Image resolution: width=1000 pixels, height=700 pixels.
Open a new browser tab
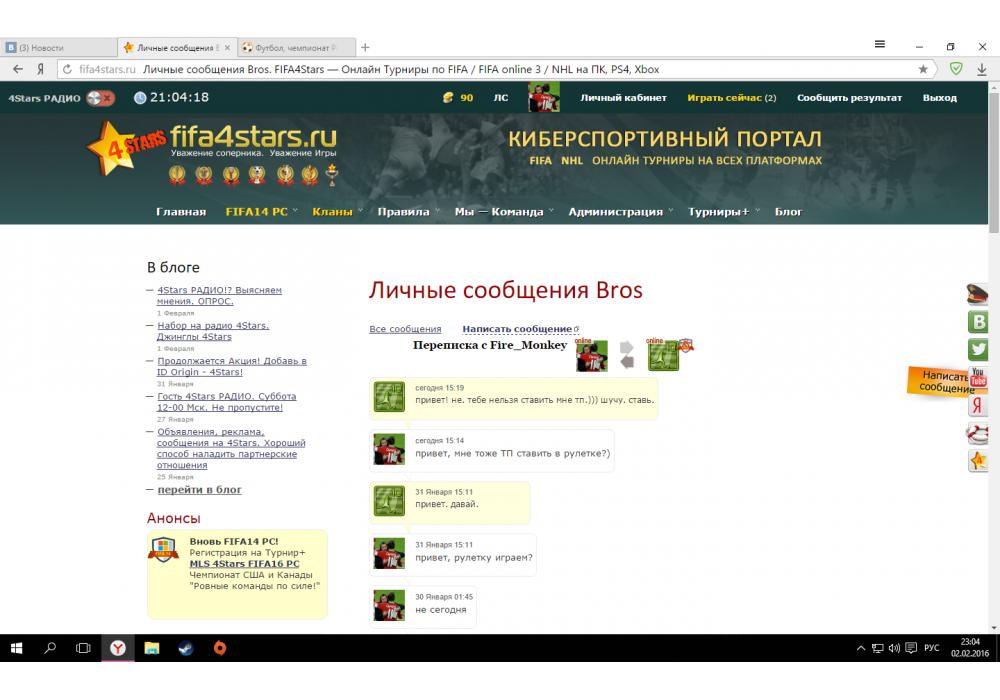pos(365,48)
